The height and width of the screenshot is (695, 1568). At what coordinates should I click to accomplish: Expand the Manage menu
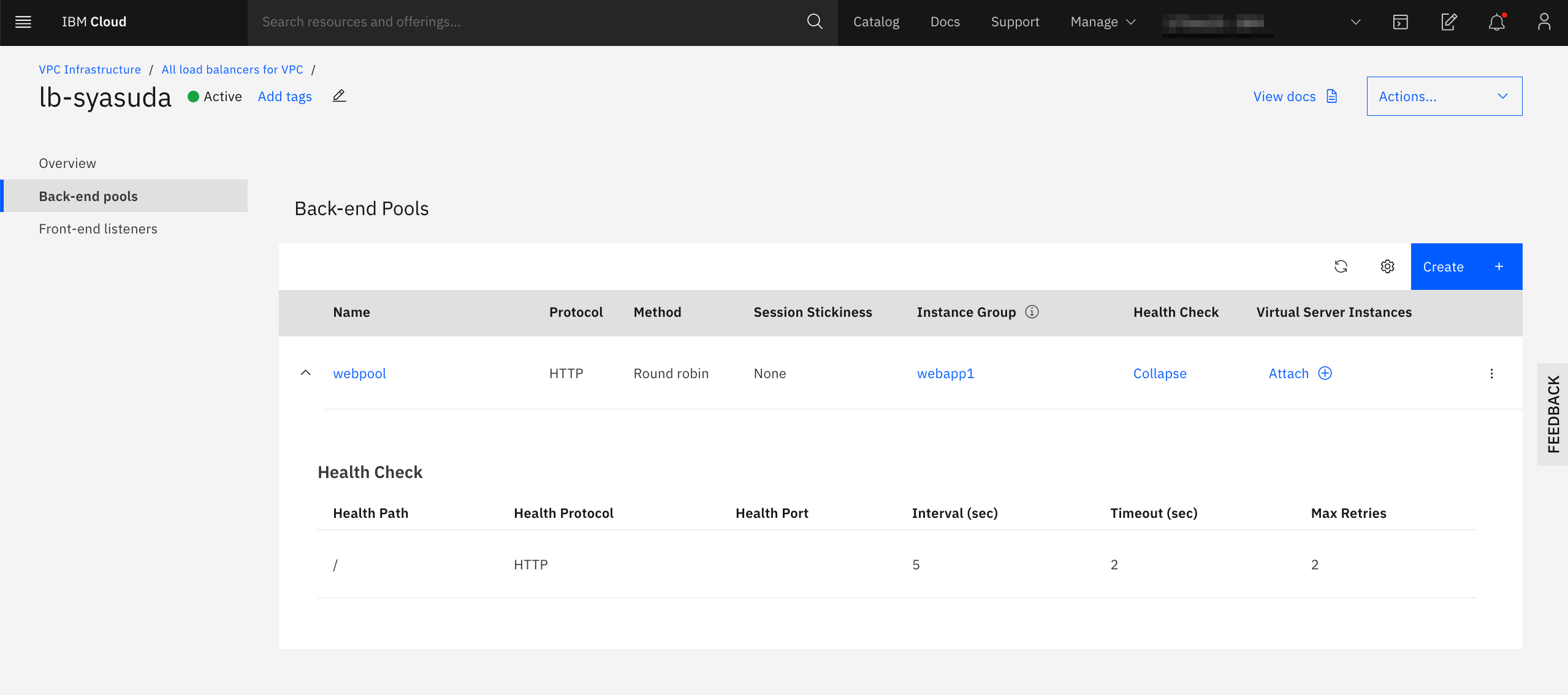(1103, 22)
